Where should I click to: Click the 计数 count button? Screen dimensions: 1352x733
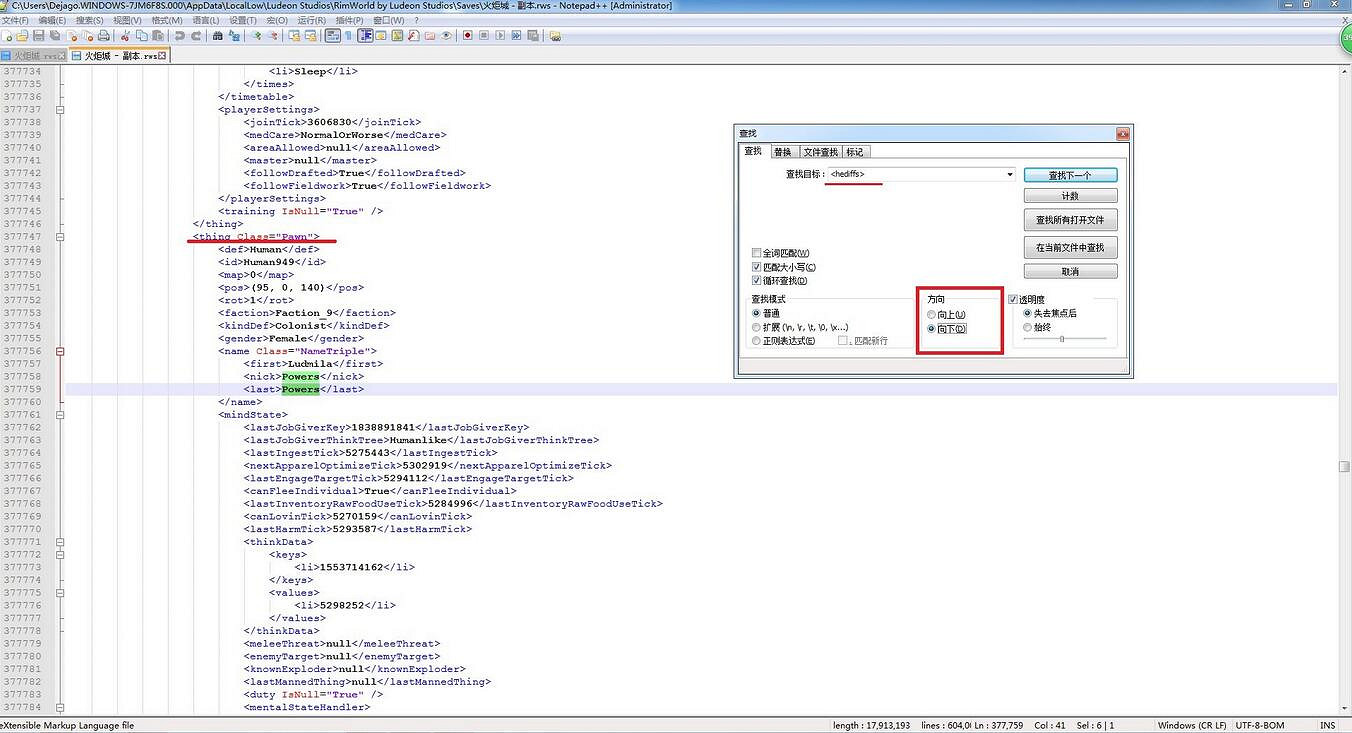[x=1070, y=196]
